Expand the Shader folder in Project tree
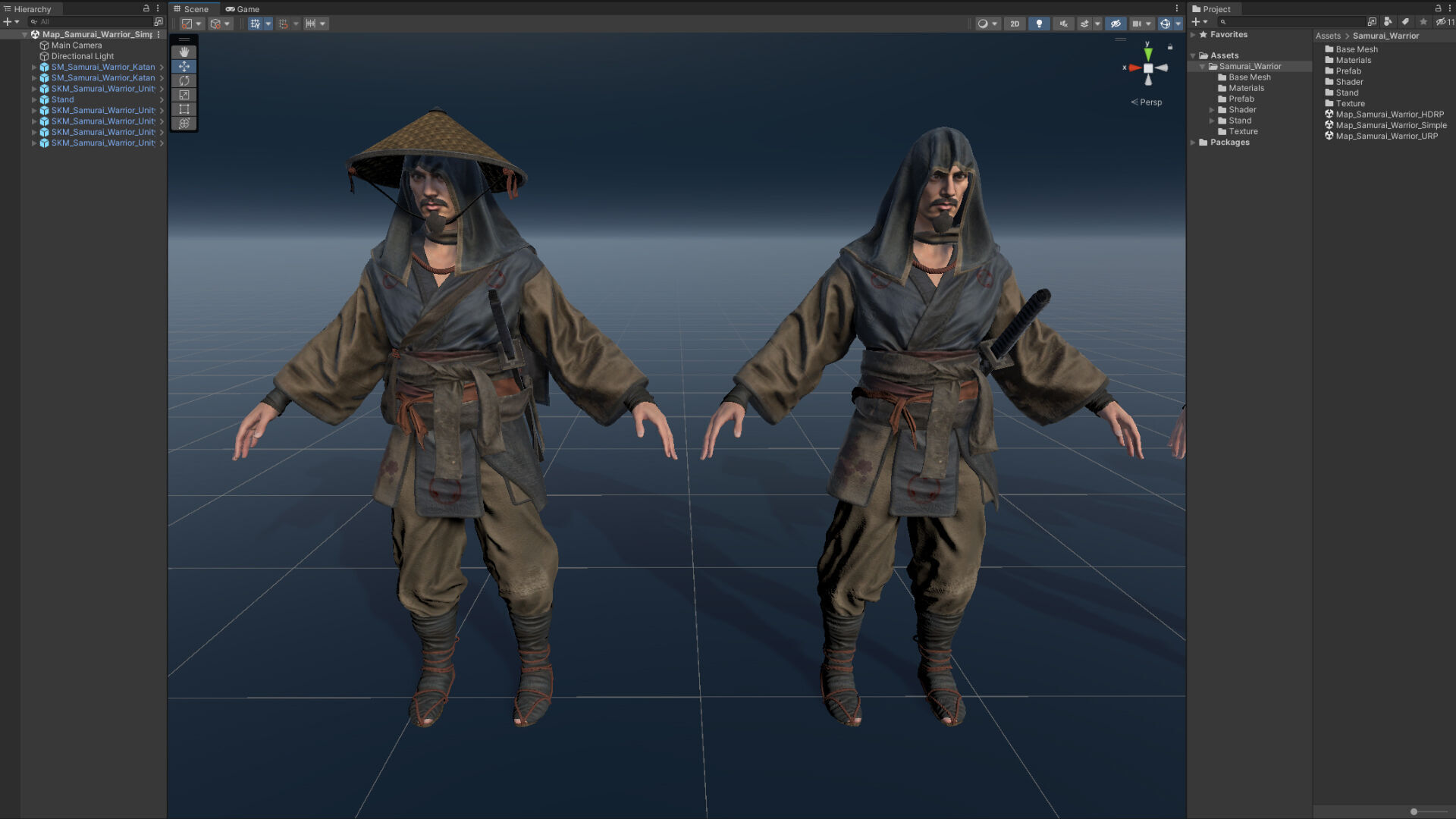The width and height of the screenshot is (1456, 819). click(x=1212, y=110)
